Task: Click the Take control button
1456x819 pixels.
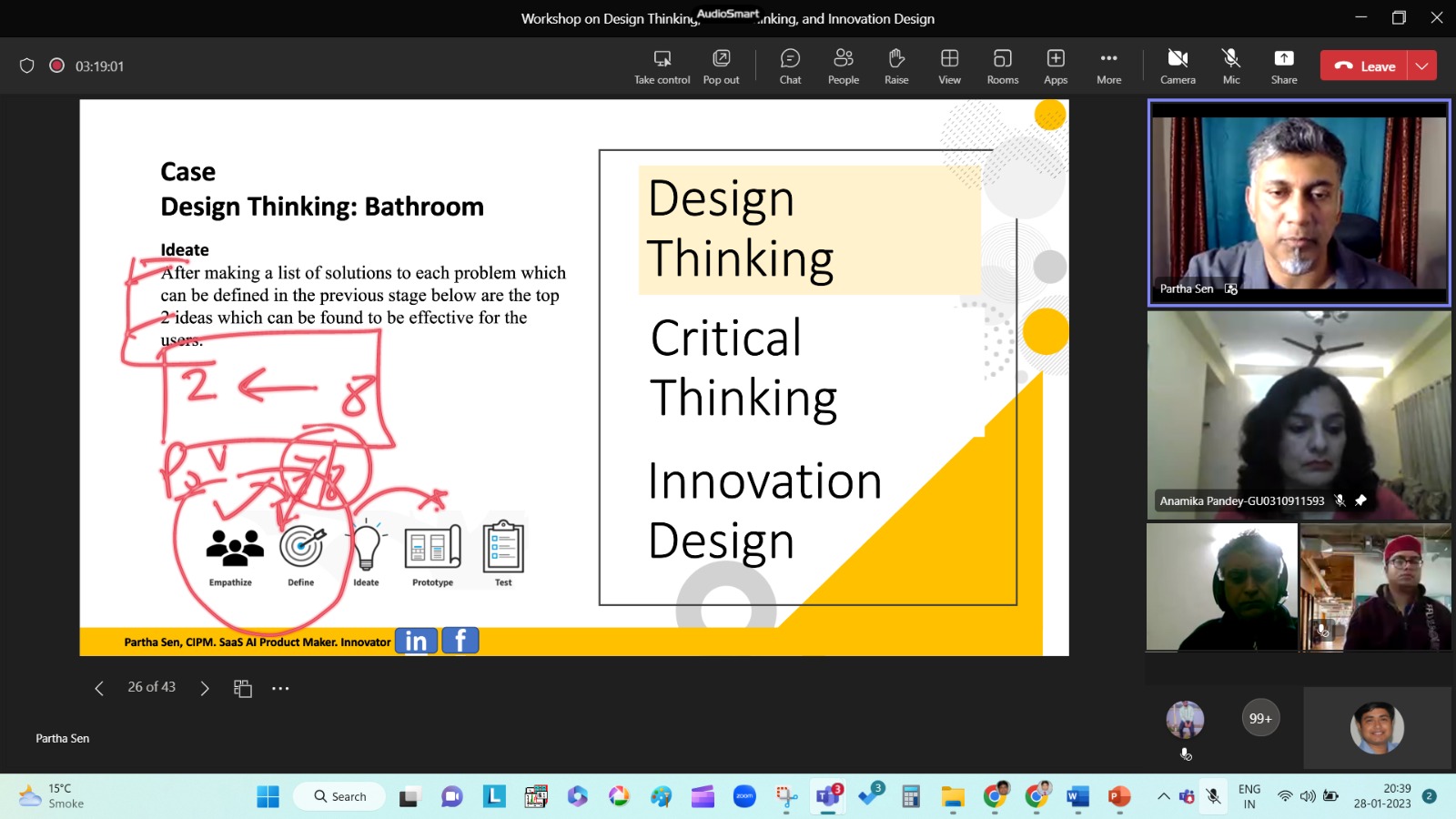Action: coord(662,66)
